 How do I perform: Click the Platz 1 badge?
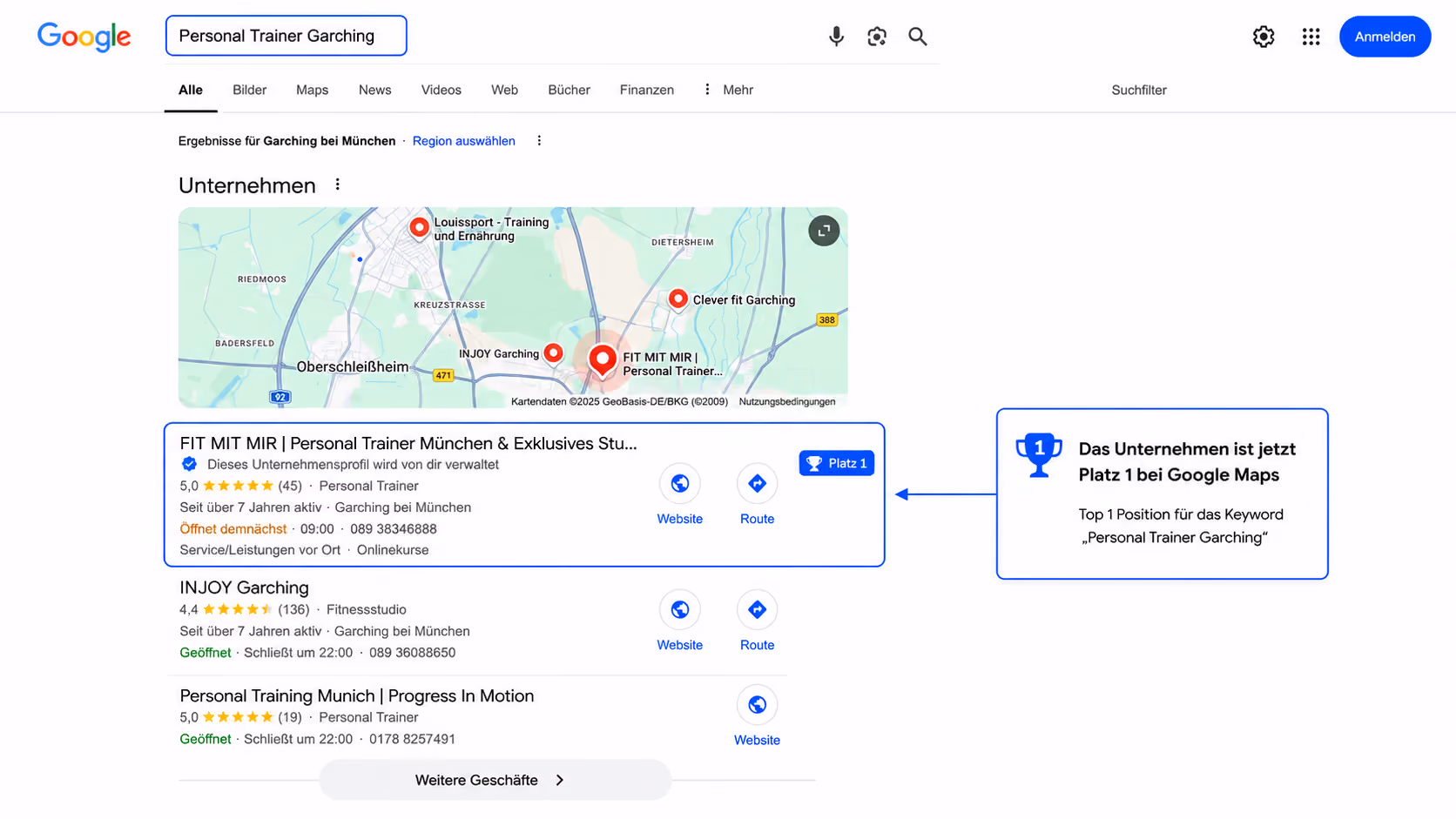pos(836,463)
